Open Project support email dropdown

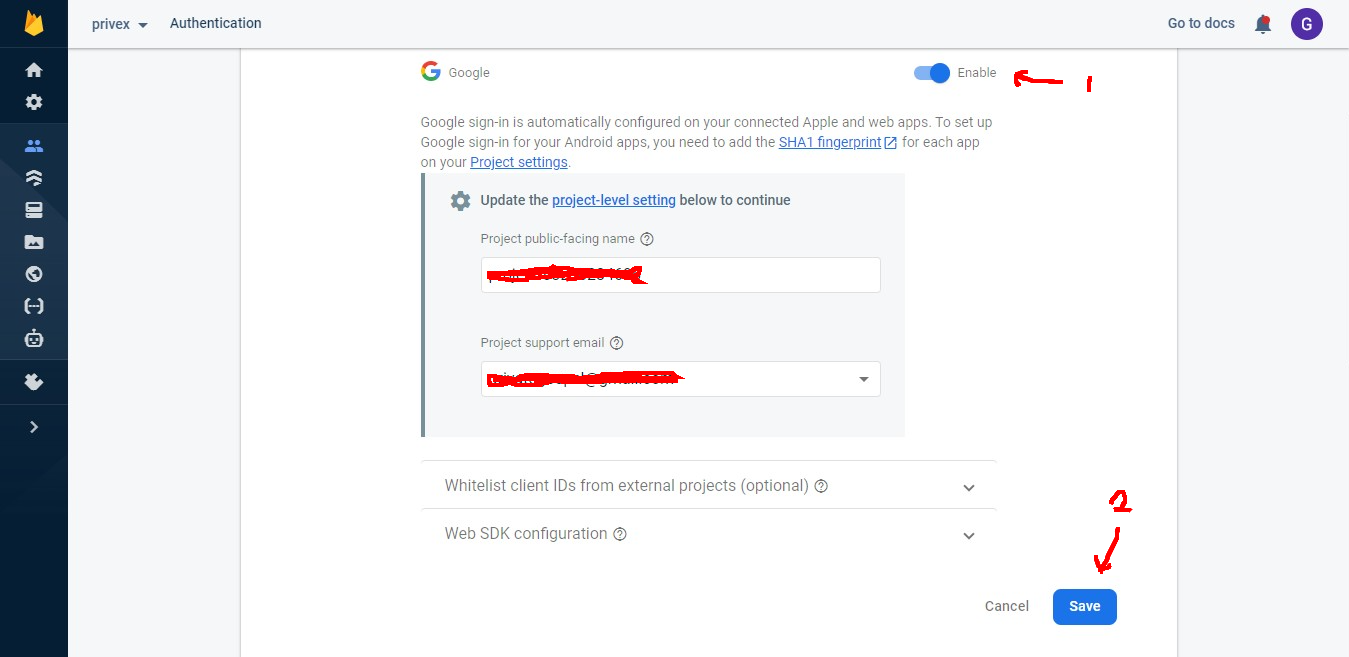click(864, 380)
